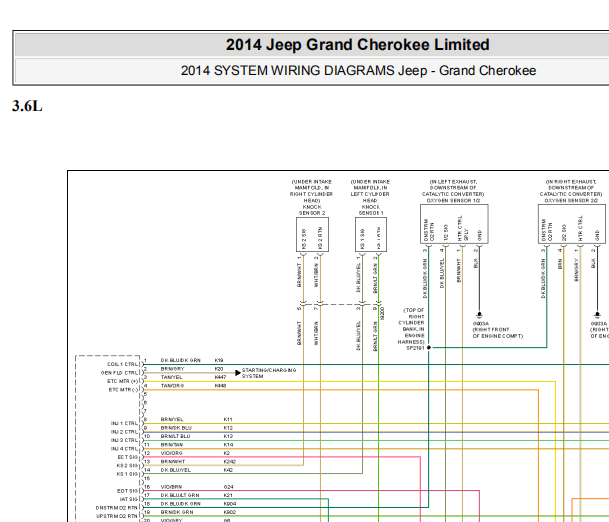Click circuit code 'K447'
Viewport: 609px width, 522px height.
[221, 377]
